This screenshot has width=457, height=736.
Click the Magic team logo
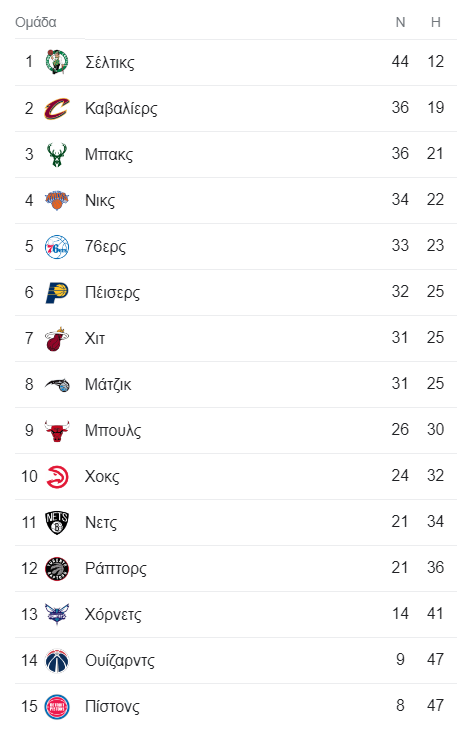point(57,384)
